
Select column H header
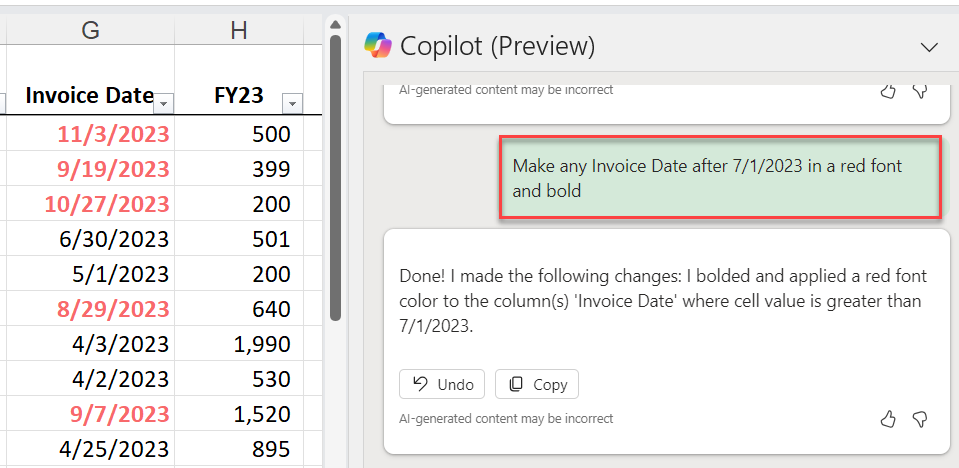pyautogui.click(x=239, y=29)
